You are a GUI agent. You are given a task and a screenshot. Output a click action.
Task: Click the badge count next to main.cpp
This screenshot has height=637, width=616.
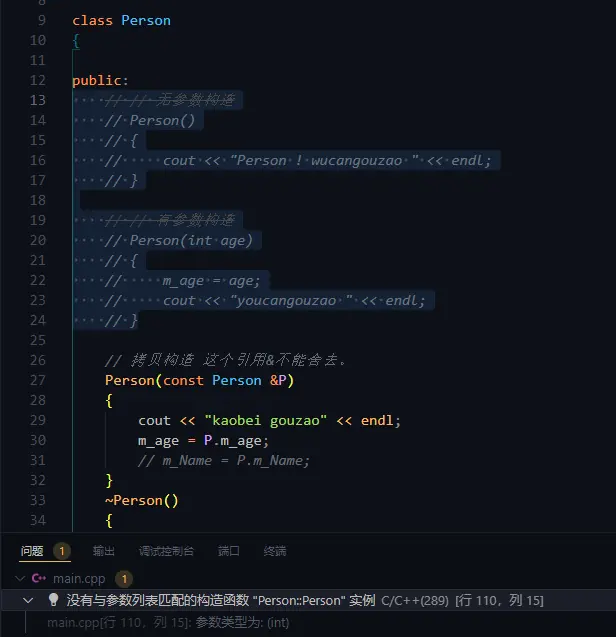tap(124, 578)
